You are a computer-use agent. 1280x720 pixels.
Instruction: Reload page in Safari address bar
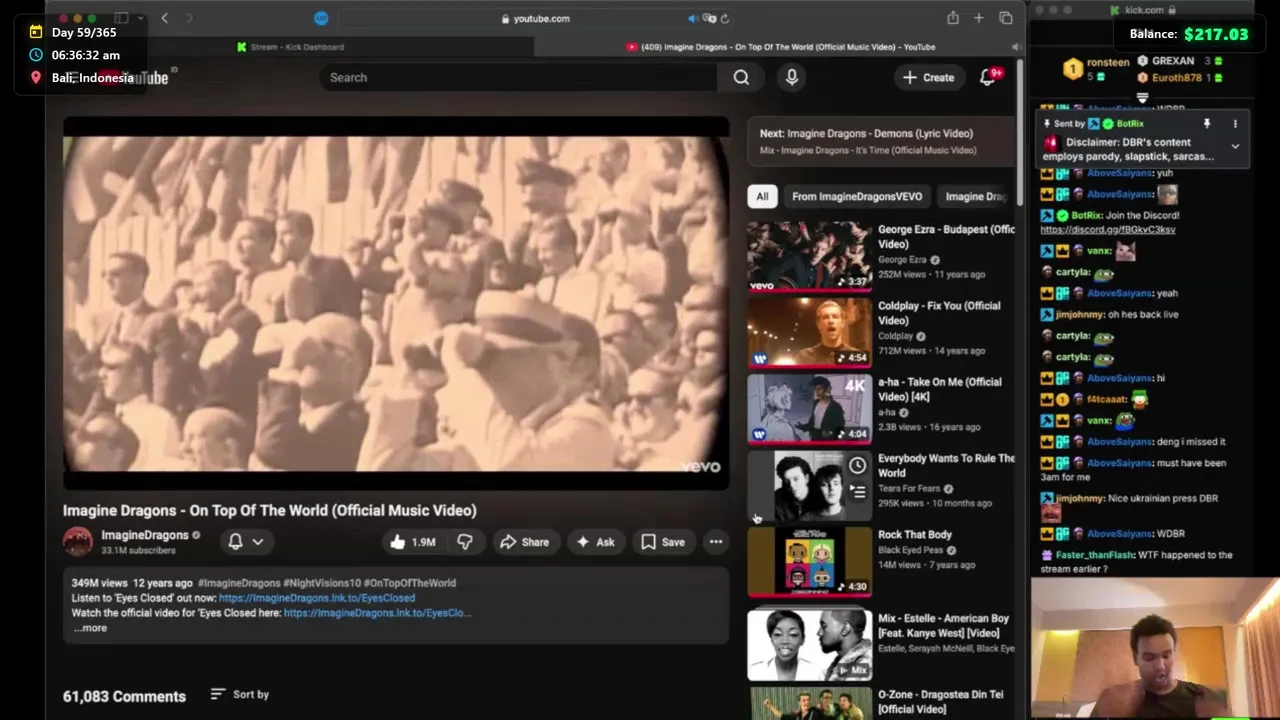pos(724,18)
